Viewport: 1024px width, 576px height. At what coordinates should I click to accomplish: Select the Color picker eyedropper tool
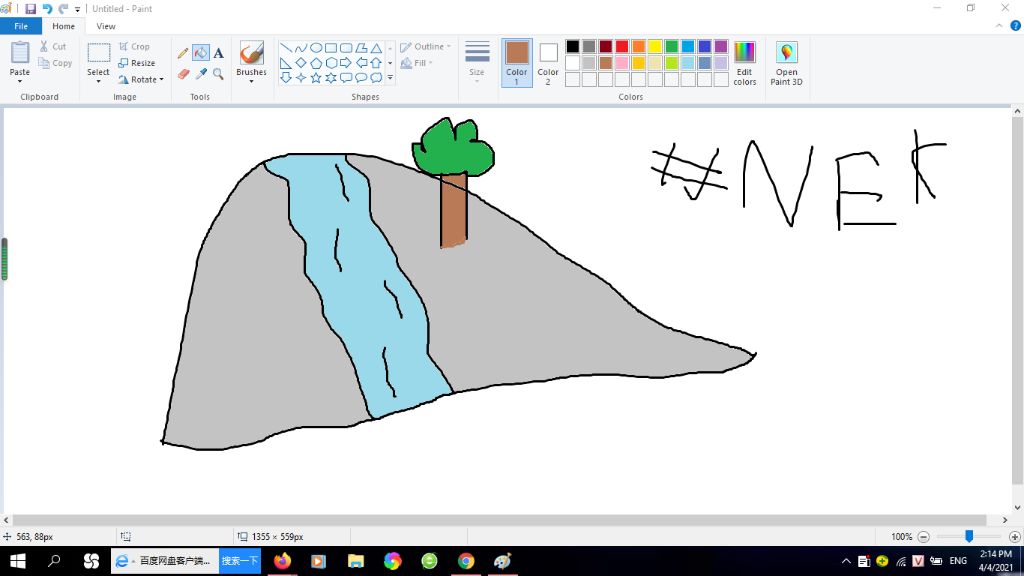pos(200,74)
